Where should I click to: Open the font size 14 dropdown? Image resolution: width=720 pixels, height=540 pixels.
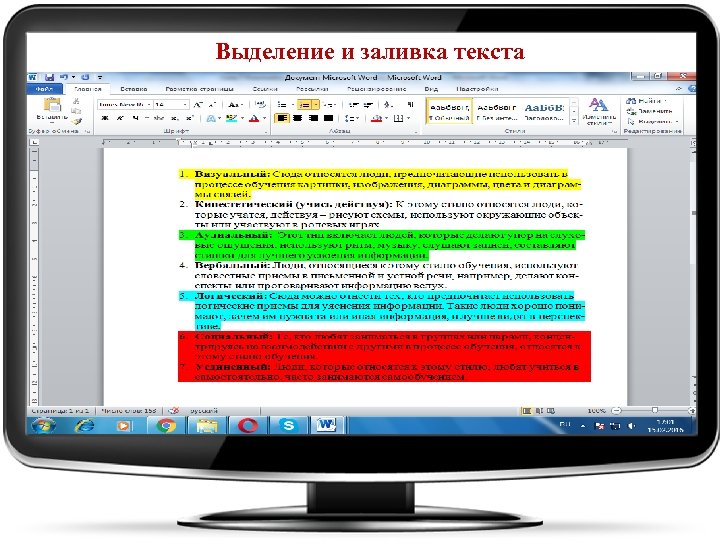click(185, 105)
